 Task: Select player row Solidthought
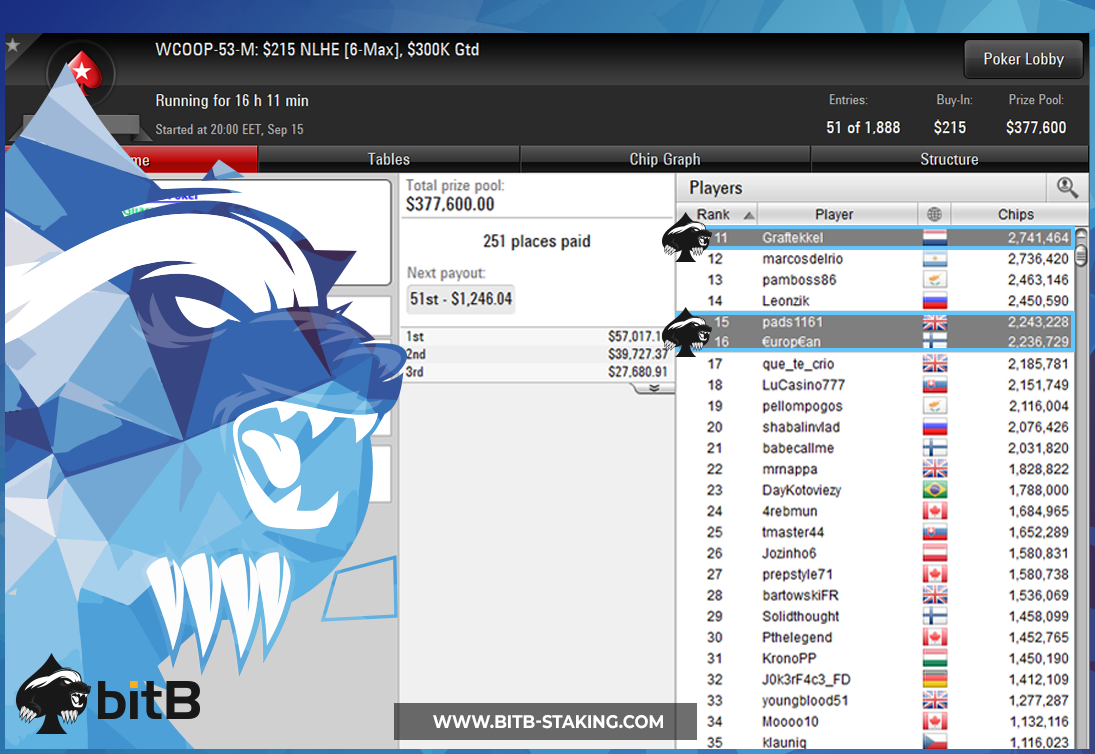[876, 616]
